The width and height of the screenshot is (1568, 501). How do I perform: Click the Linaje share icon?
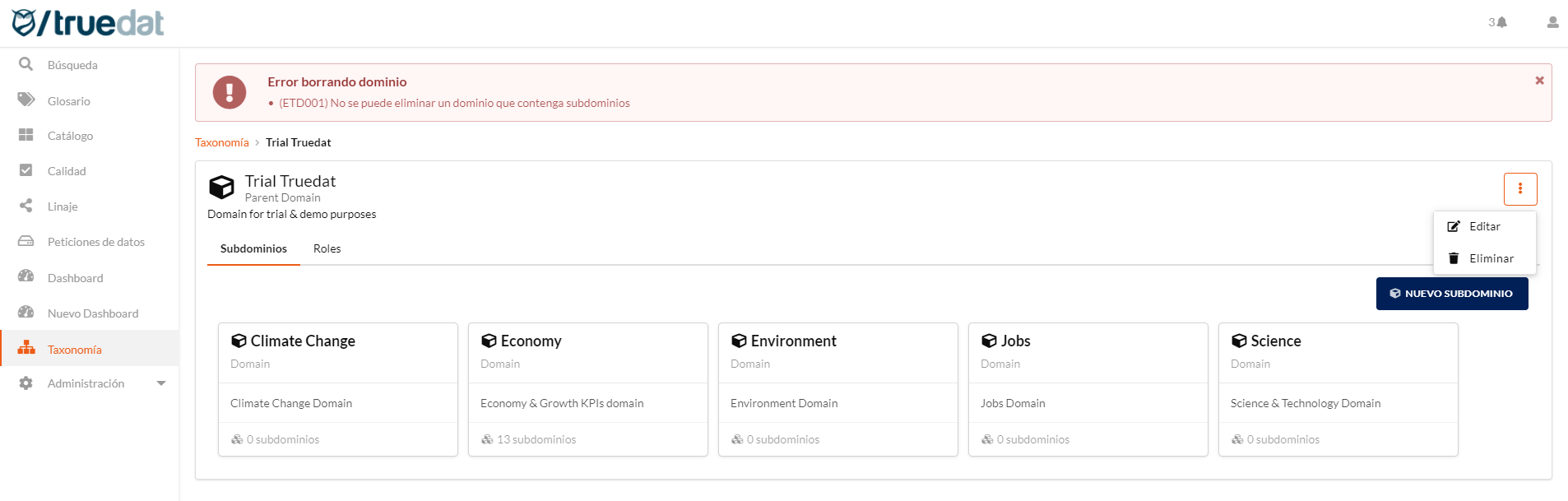click(x=26, y=206)
